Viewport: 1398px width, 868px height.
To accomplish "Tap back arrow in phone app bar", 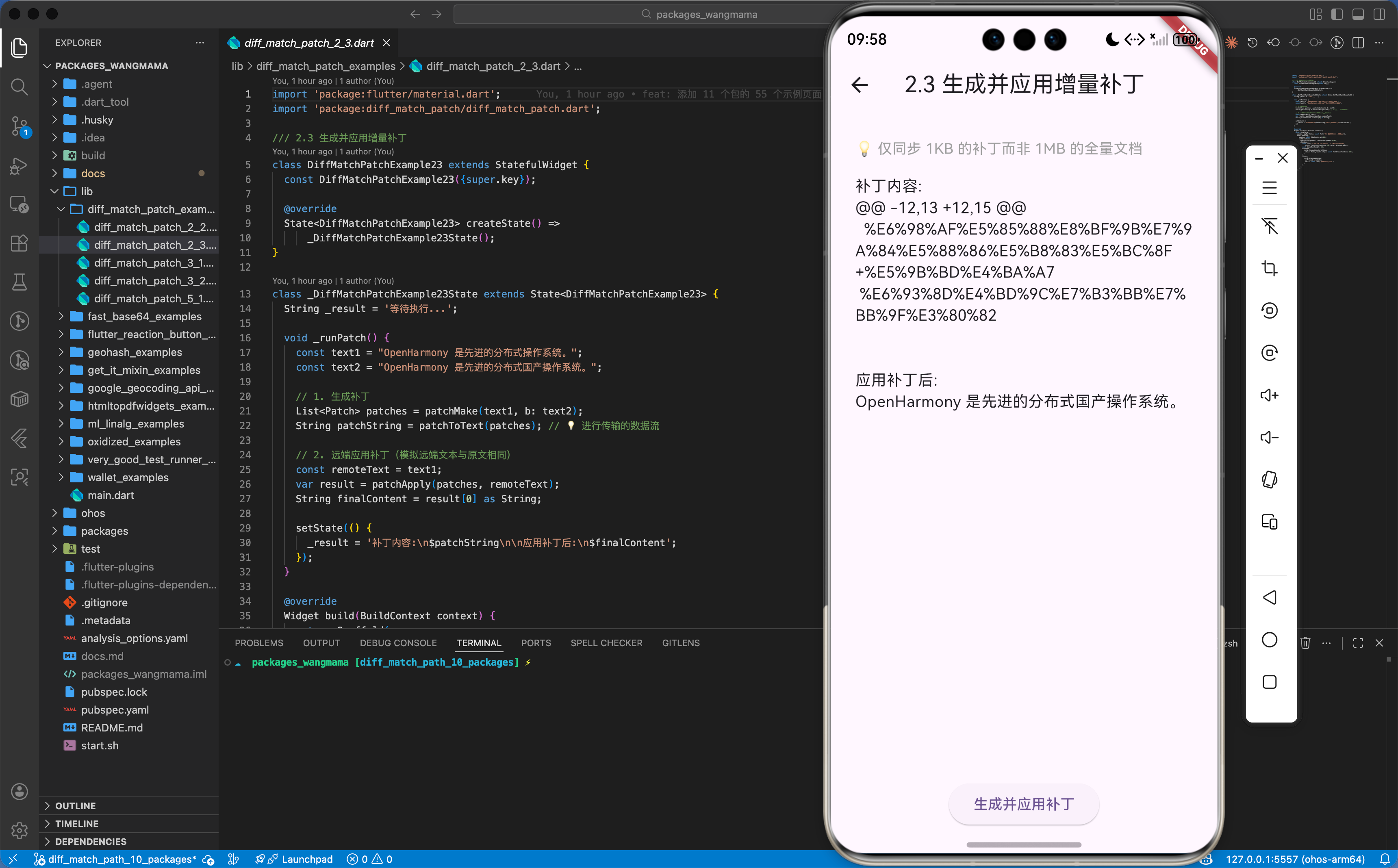I will [860, 85].
